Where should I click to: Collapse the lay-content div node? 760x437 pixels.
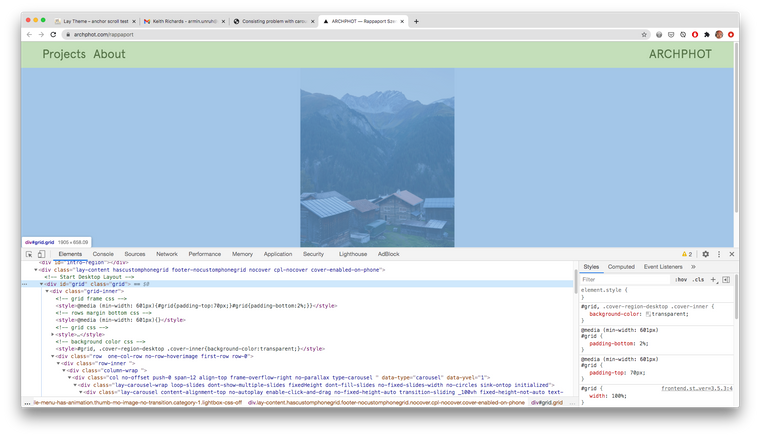coord(36,270)
